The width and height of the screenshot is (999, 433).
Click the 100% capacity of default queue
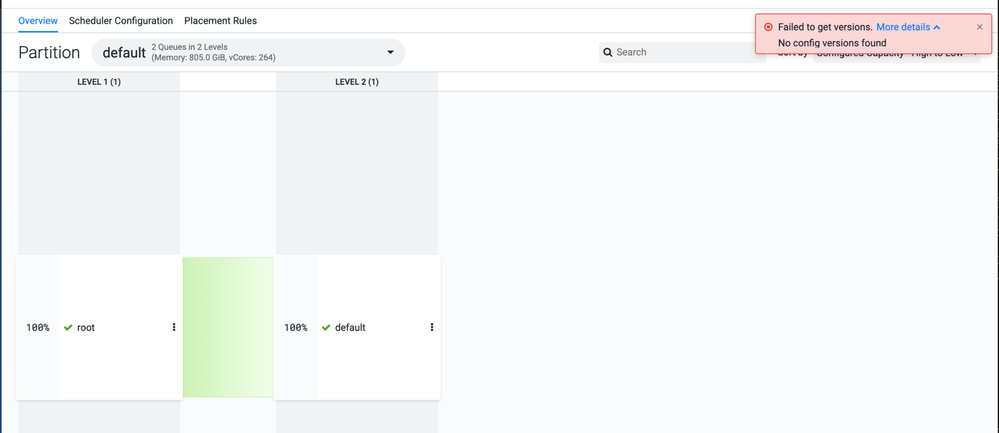point(296,328)
